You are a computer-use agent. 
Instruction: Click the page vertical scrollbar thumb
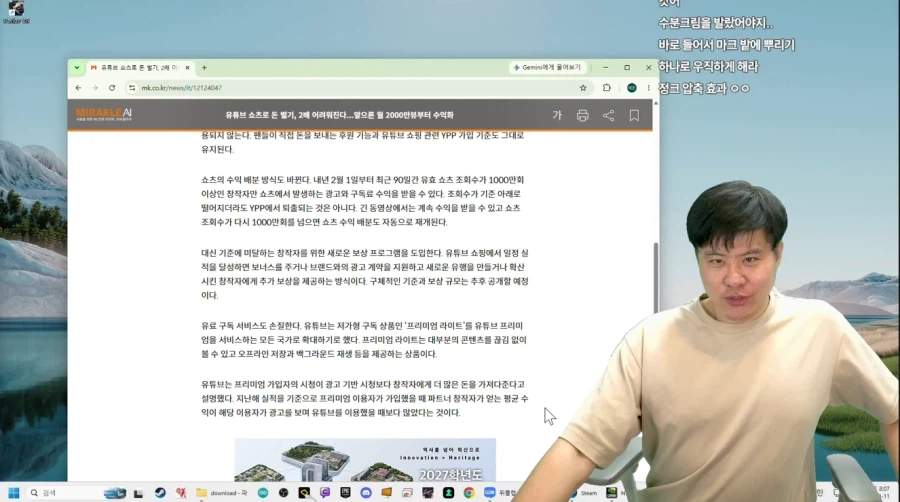[x=655, y=277]
